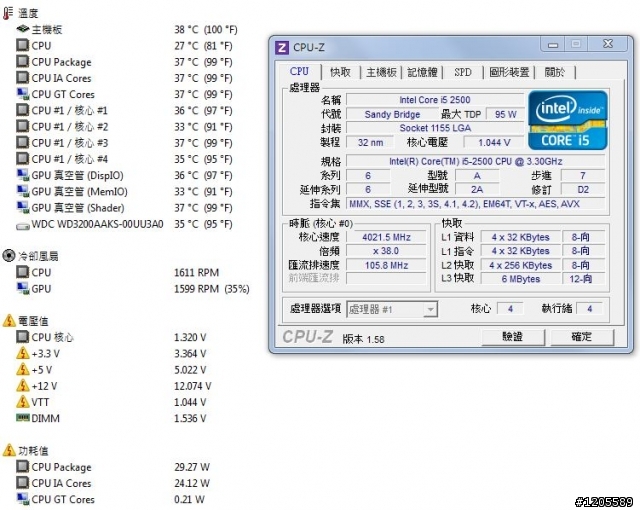This screenshot has height=510, width=640.
Task: Click the CPU GT Cores power monitor icon
Action: coord(23,499)
